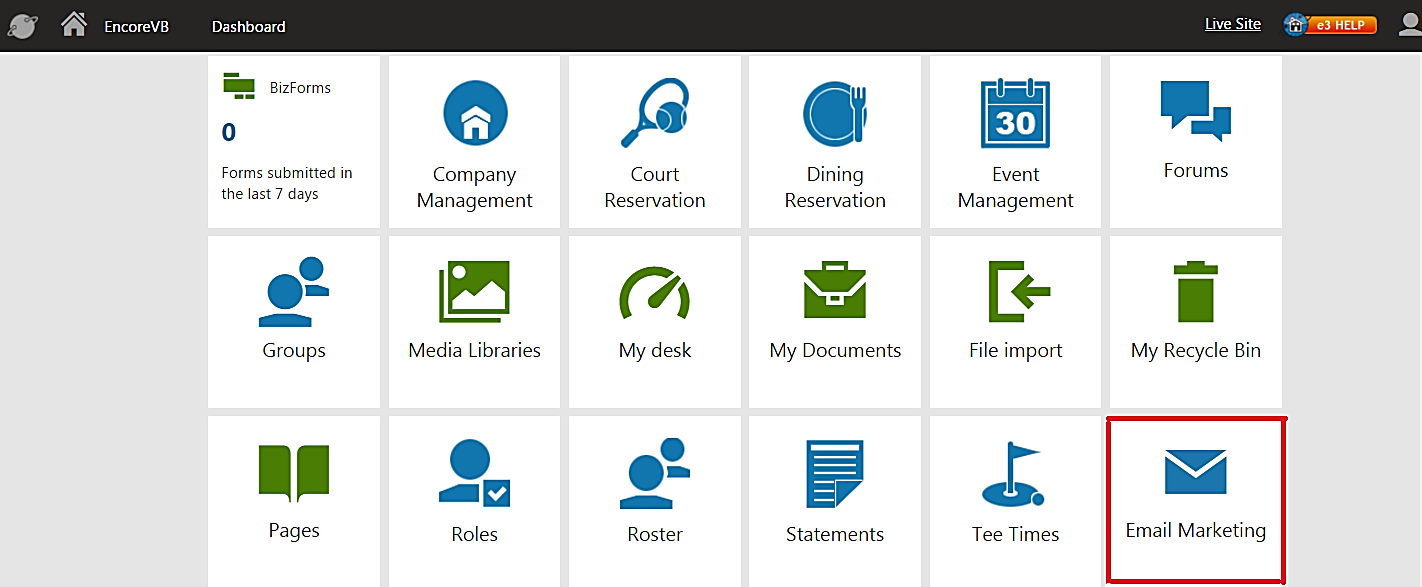Select the Dashboard tab in header
This screenshot has height=587, width=1422.
tap(248, 27)
